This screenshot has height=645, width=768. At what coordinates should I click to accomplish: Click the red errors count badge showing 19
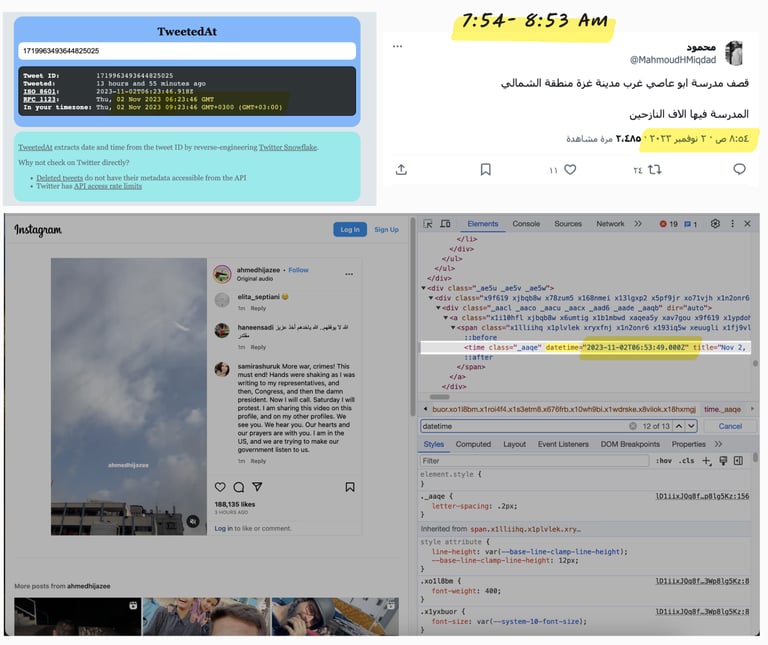668,224
